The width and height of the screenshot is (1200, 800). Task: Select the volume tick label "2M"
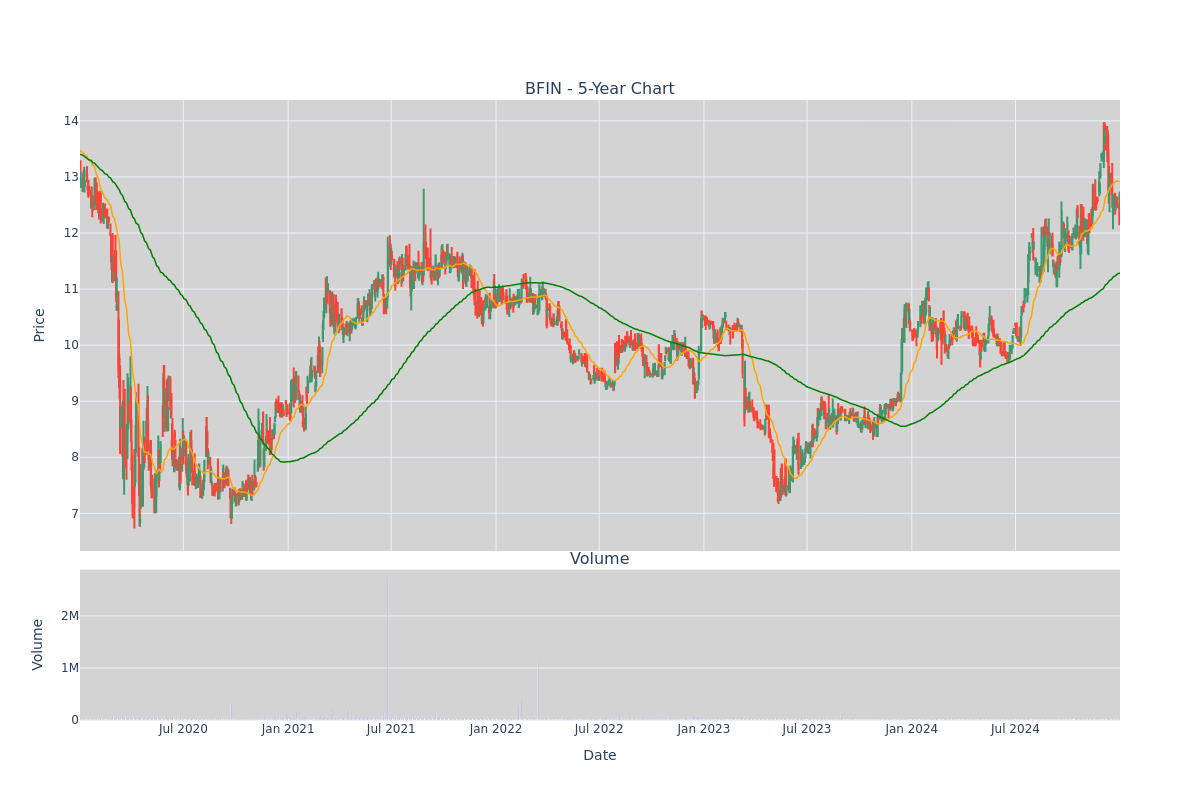[x=70, y=616]
